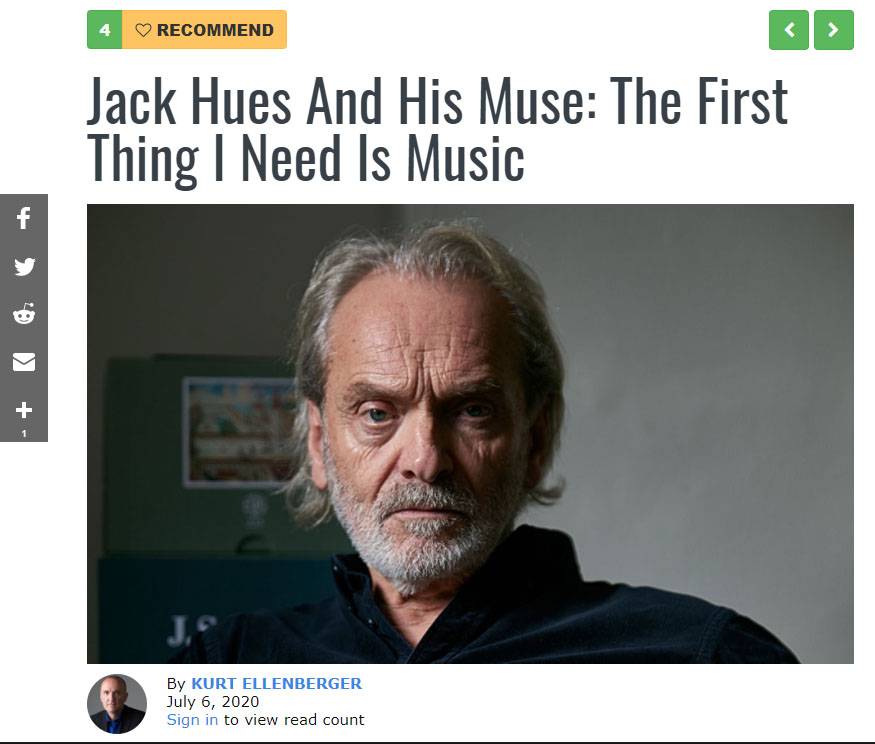
Task: Click the green recommend count badge showing 4
Action: pos(104,30)
